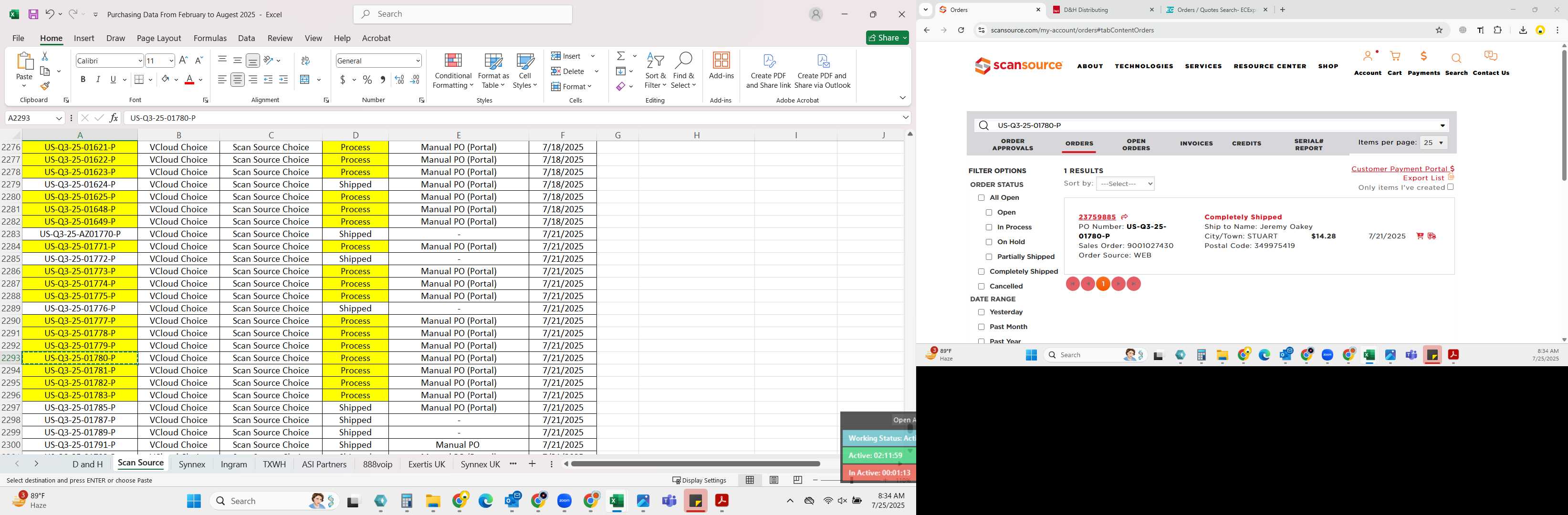Check the Yesterday date range
Screen dimensions: 1568x515
(x=981, y=312)
